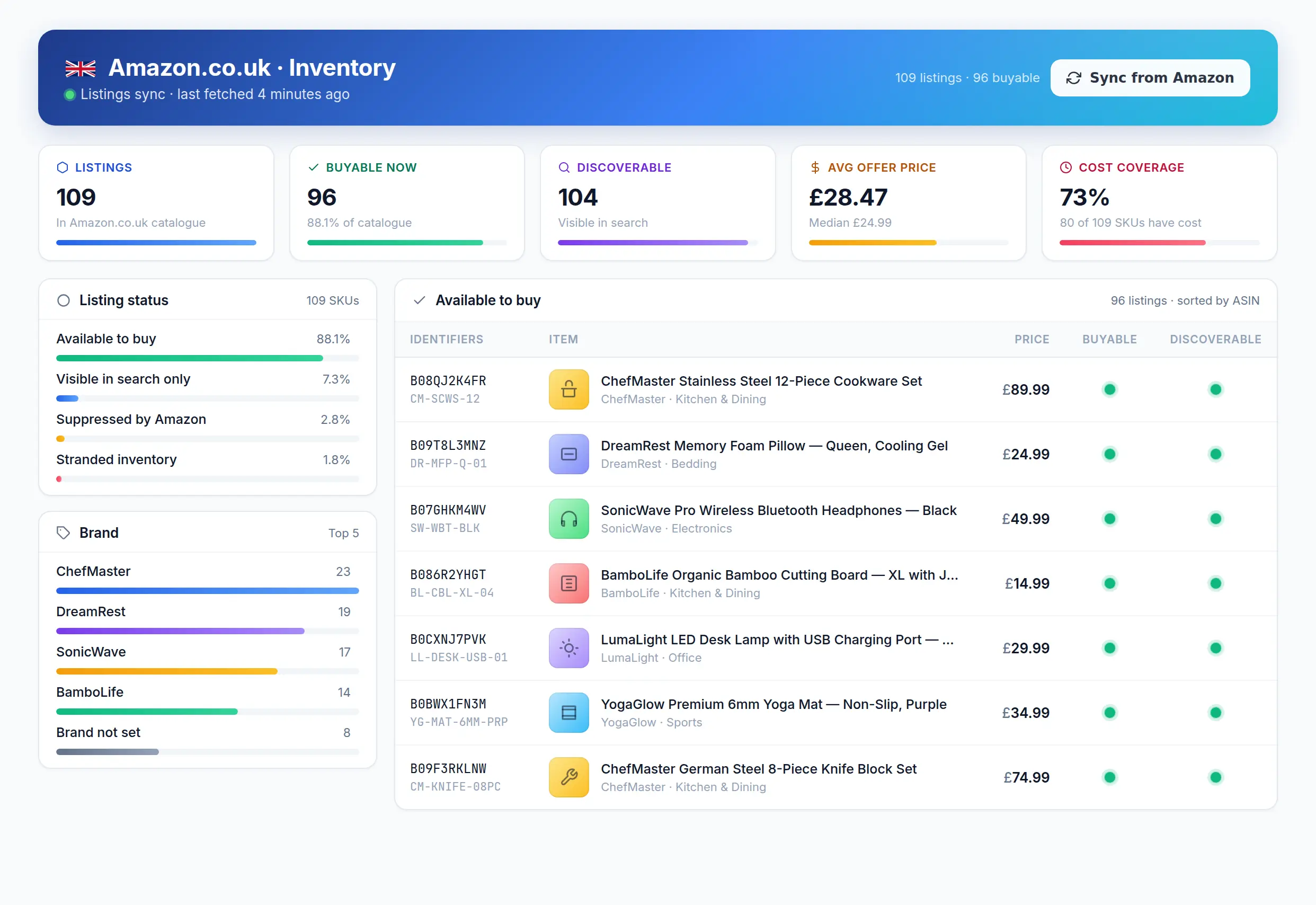Filter by the SonicWave brand
The image size is (1316, 905).
pos(208,659)
